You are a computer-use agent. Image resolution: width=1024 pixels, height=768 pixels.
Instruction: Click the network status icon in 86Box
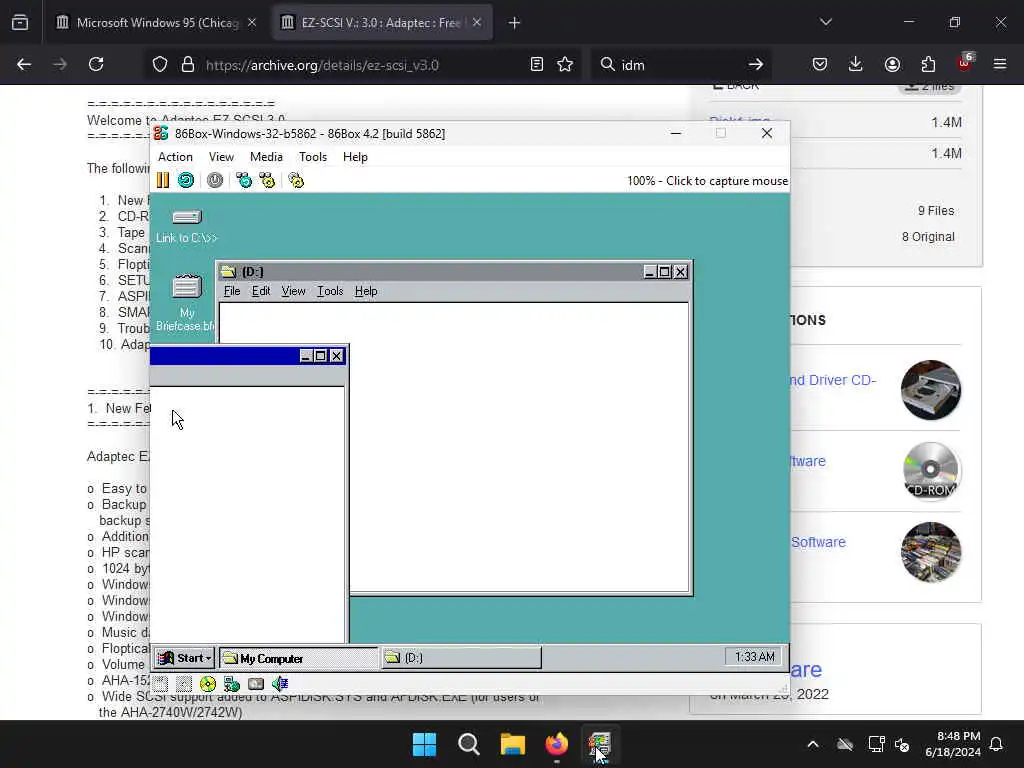click(x=232, y=684)
